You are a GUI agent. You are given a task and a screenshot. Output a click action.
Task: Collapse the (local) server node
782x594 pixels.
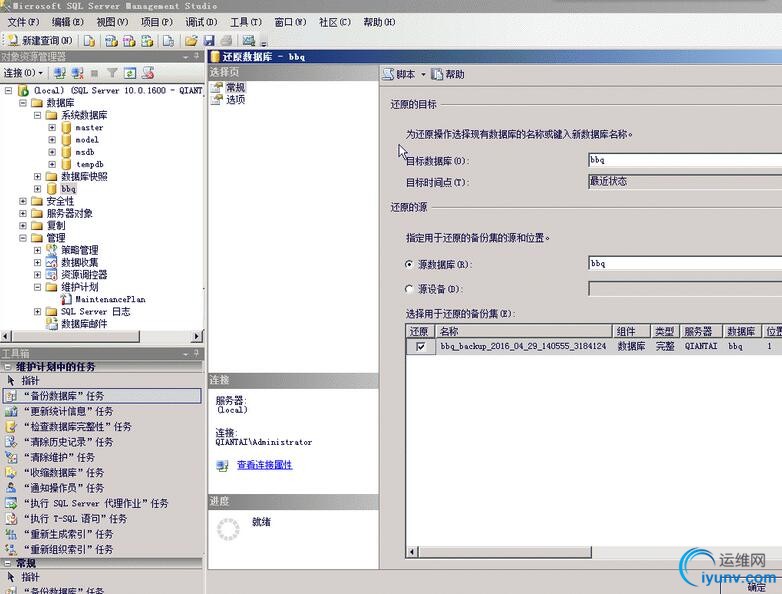(8, 90)
